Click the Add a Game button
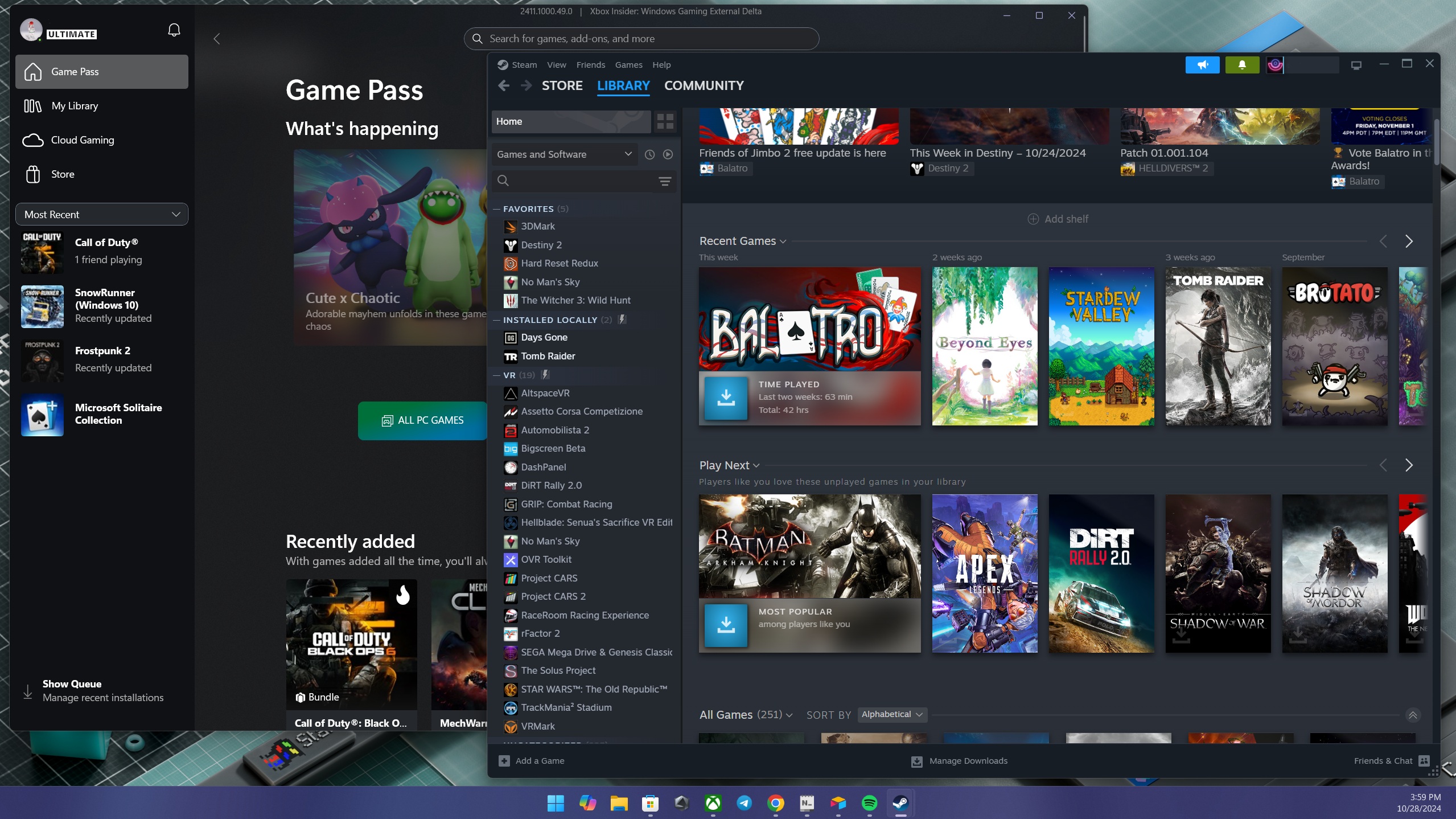Screen dimensions: 1456x819 pos(532,760)
